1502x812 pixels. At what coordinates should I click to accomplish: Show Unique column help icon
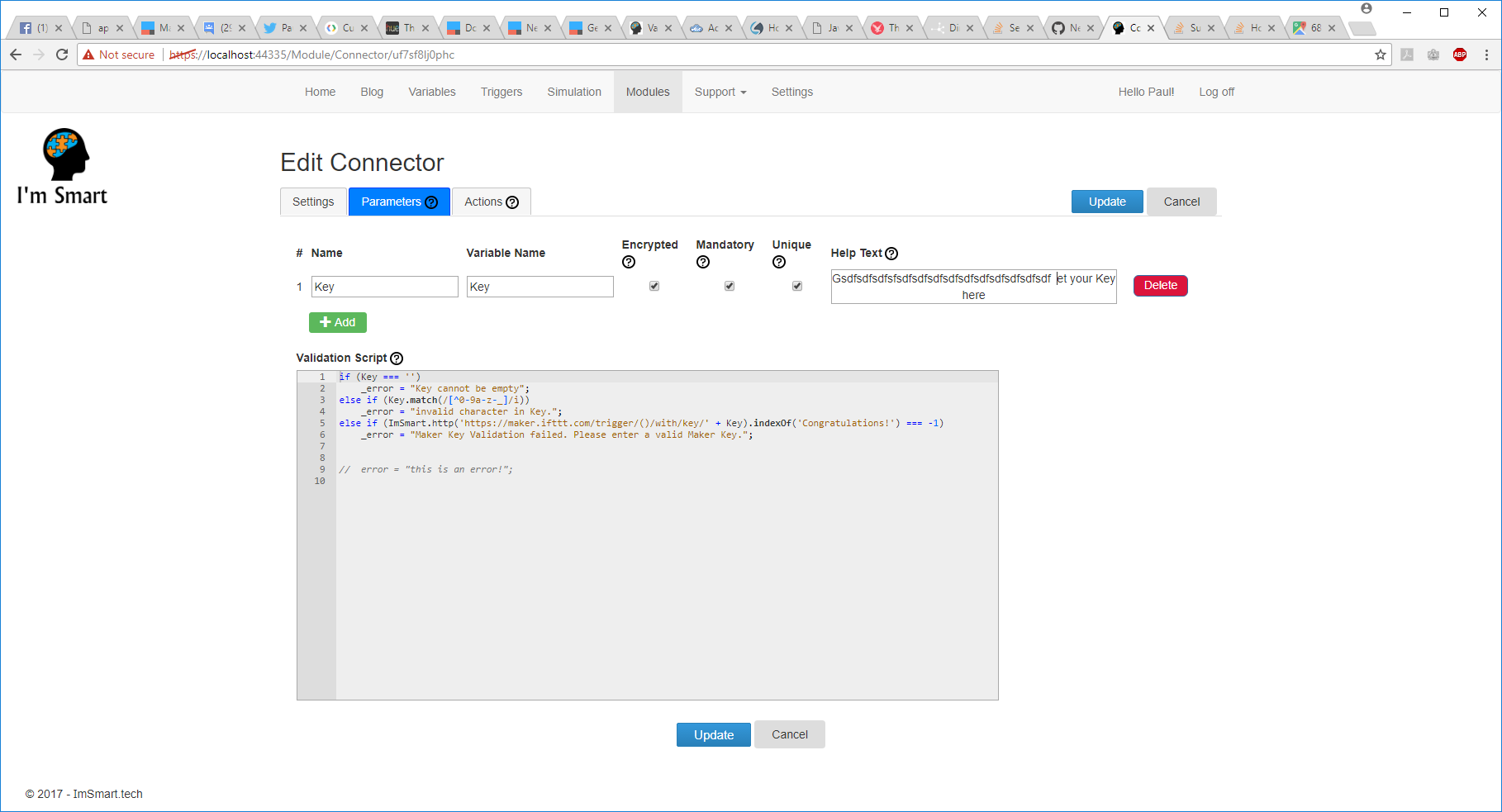[x=779, y=262]
